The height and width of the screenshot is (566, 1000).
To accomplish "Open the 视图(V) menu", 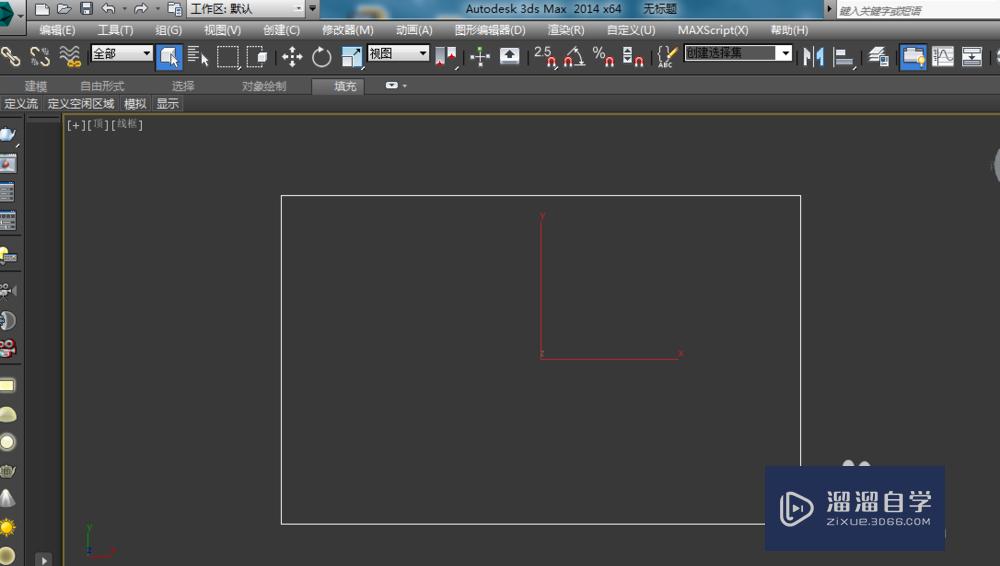I will pyautogui.click(x=223, y=30).
